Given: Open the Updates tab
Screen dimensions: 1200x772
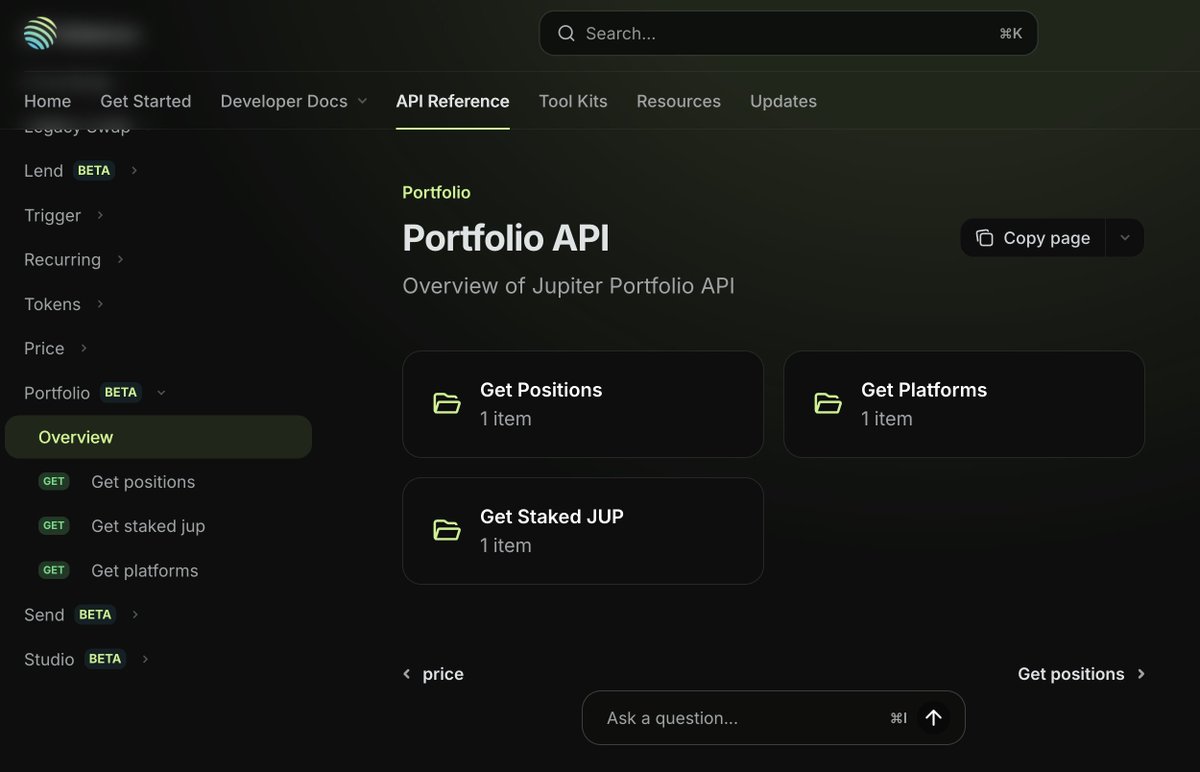Looking at the screenshot, I should 783,101.
